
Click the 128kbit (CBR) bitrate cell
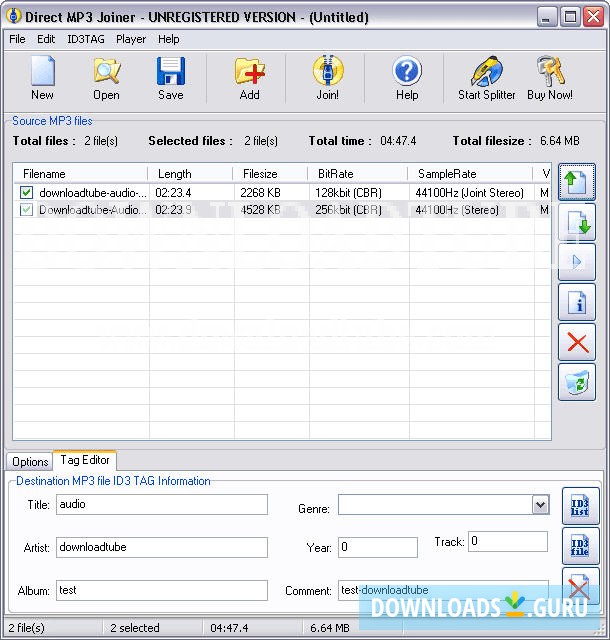(348, 193)
